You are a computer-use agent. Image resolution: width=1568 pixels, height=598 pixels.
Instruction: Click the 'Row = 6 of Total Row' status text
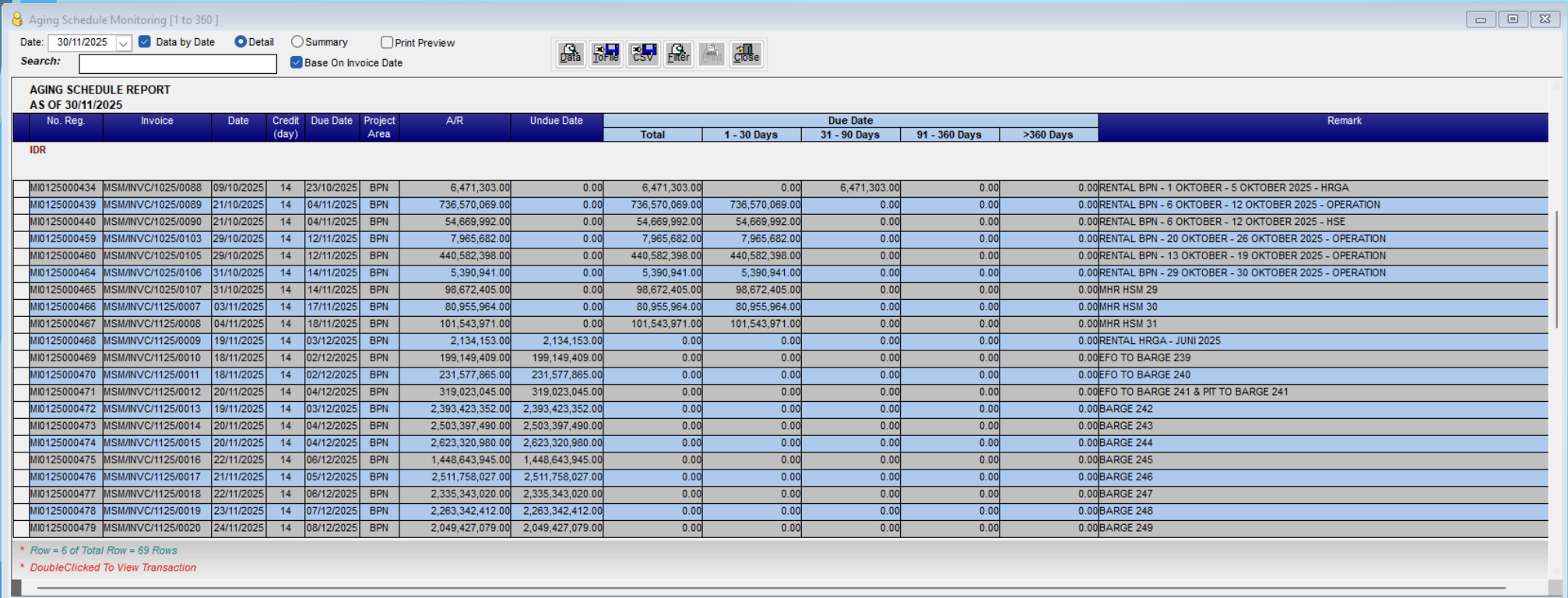pyautogui.click(x=104, y=551)
